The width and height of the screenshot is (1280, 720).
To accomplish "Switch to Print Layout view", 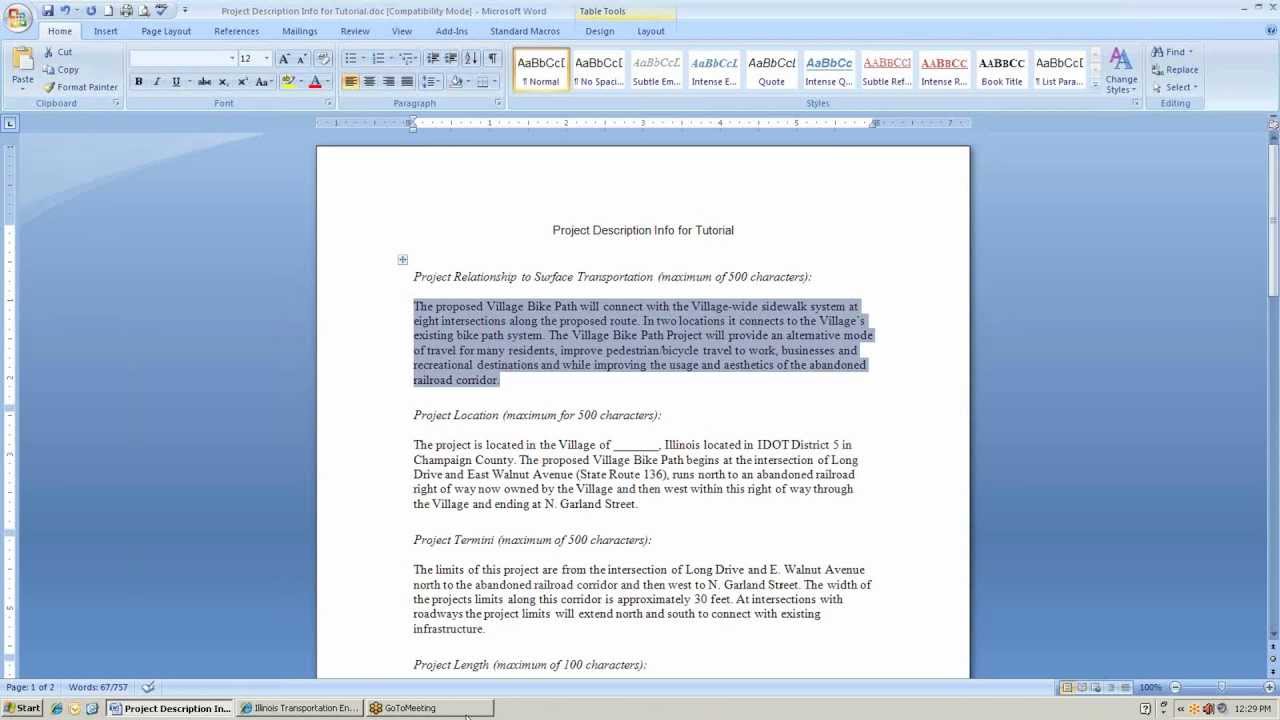I will [x=1067, y=688].
